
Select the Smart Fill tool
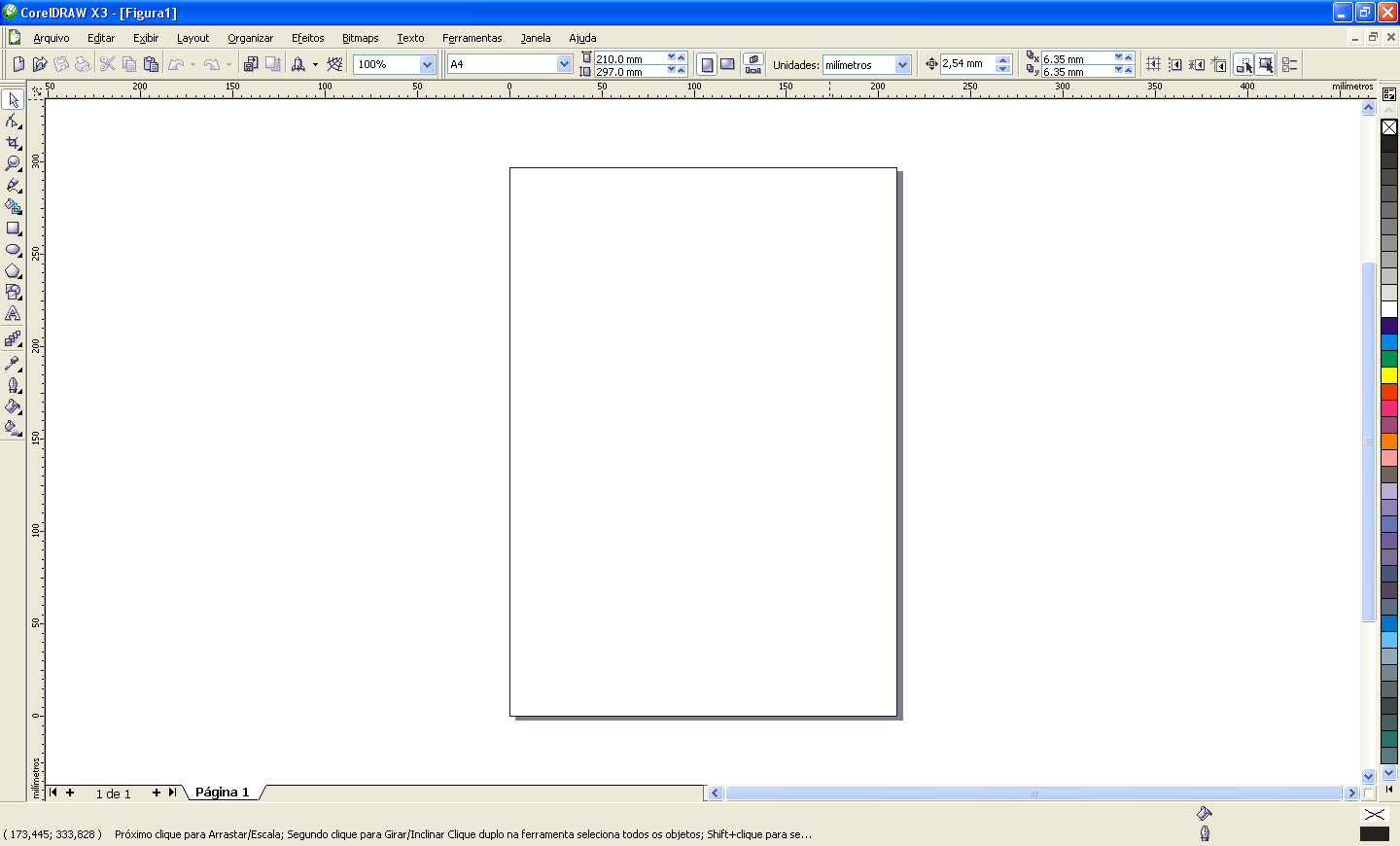click(x=13, y=207)
